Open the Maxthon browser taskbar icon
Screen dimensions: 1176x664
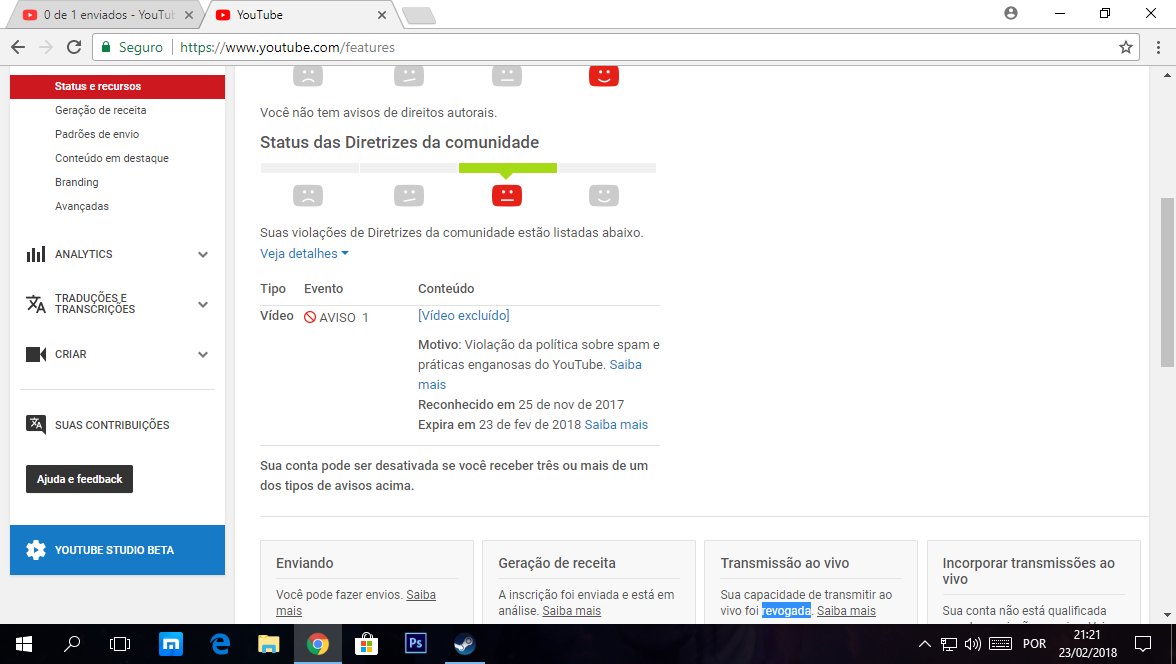171,644
